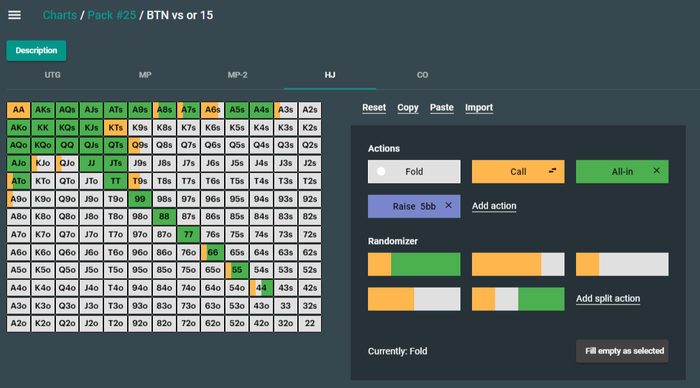Remove the All-in action via its X

pos(656,171)
